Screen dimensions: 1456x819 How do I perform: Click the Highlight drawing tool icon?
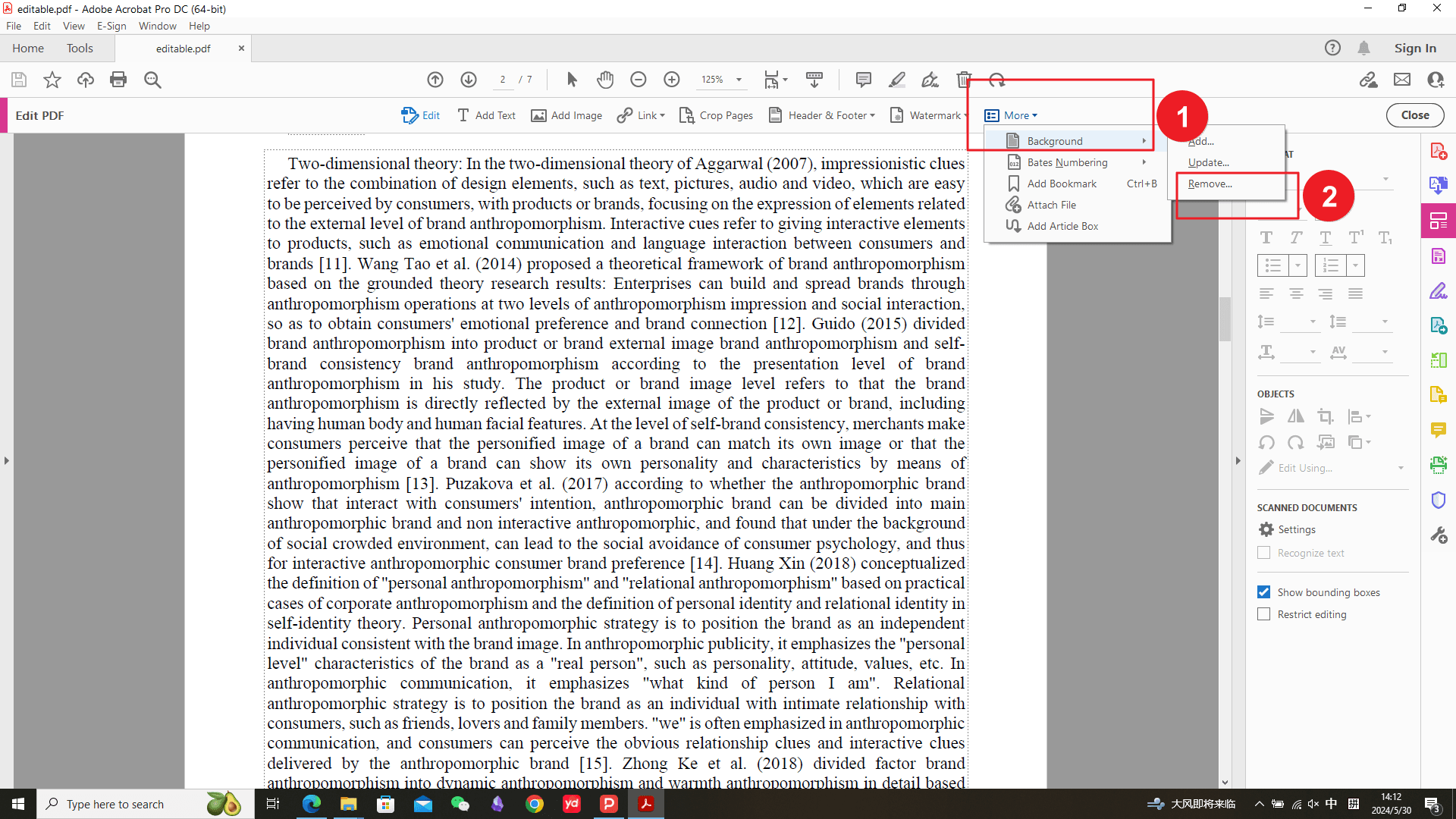coord(897,79)
